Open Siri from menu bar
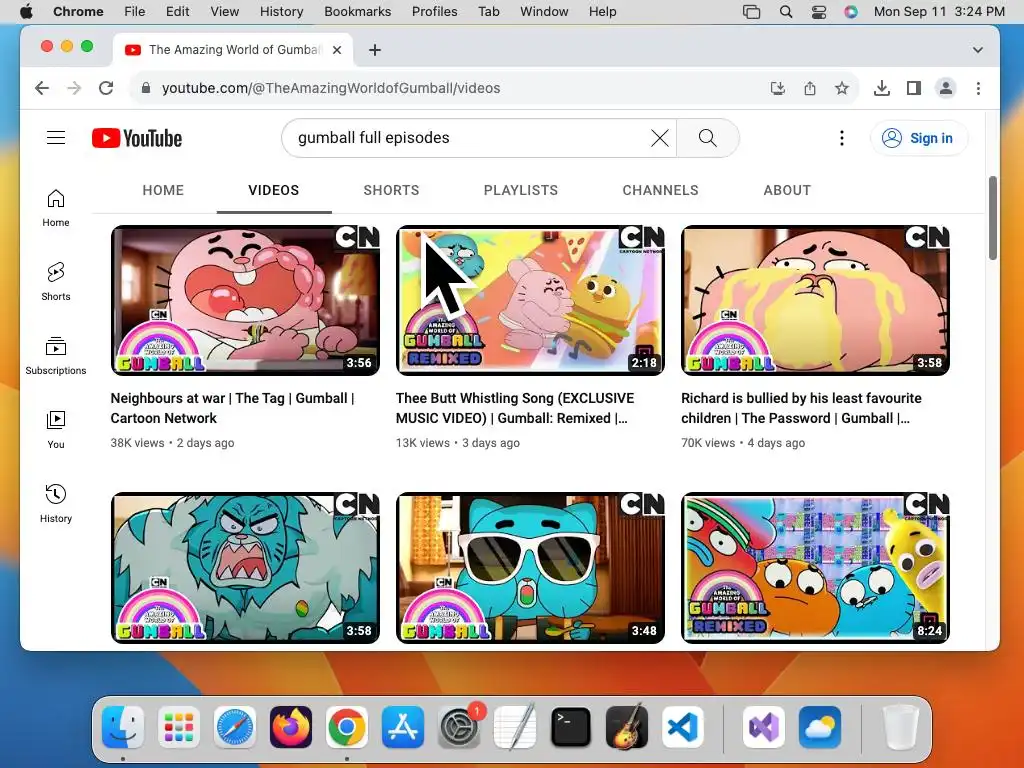Viewport: 1024px width, 768px height. pyautogui.click(x=850, y=11)
